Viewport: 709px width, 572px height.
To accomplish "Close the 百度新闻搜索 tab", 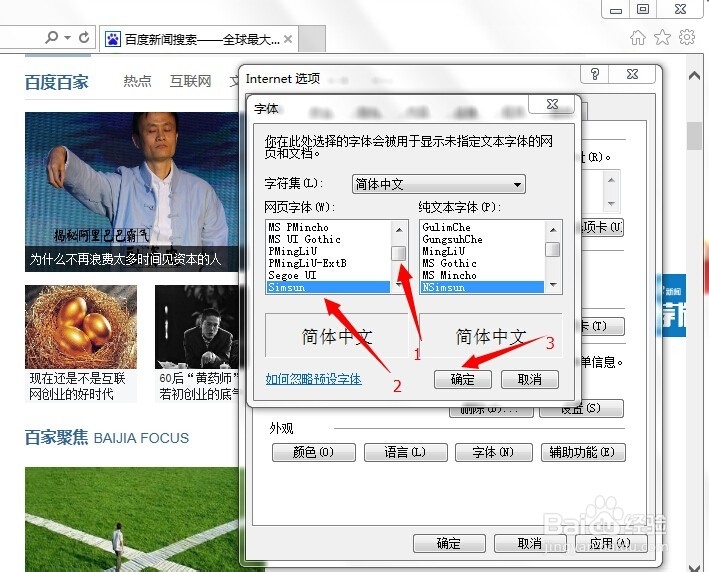I will tap(288, 39).
